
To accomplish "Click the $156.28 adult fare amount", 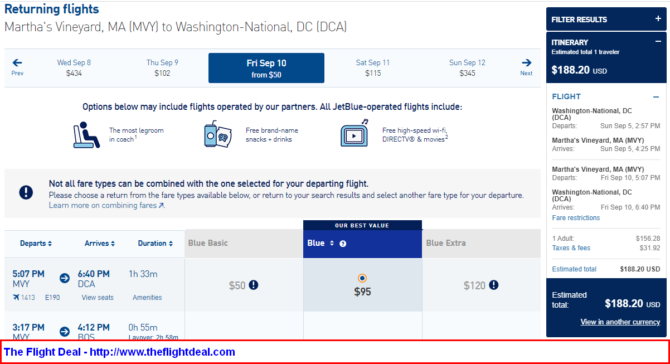I will (x=648, y=238).
